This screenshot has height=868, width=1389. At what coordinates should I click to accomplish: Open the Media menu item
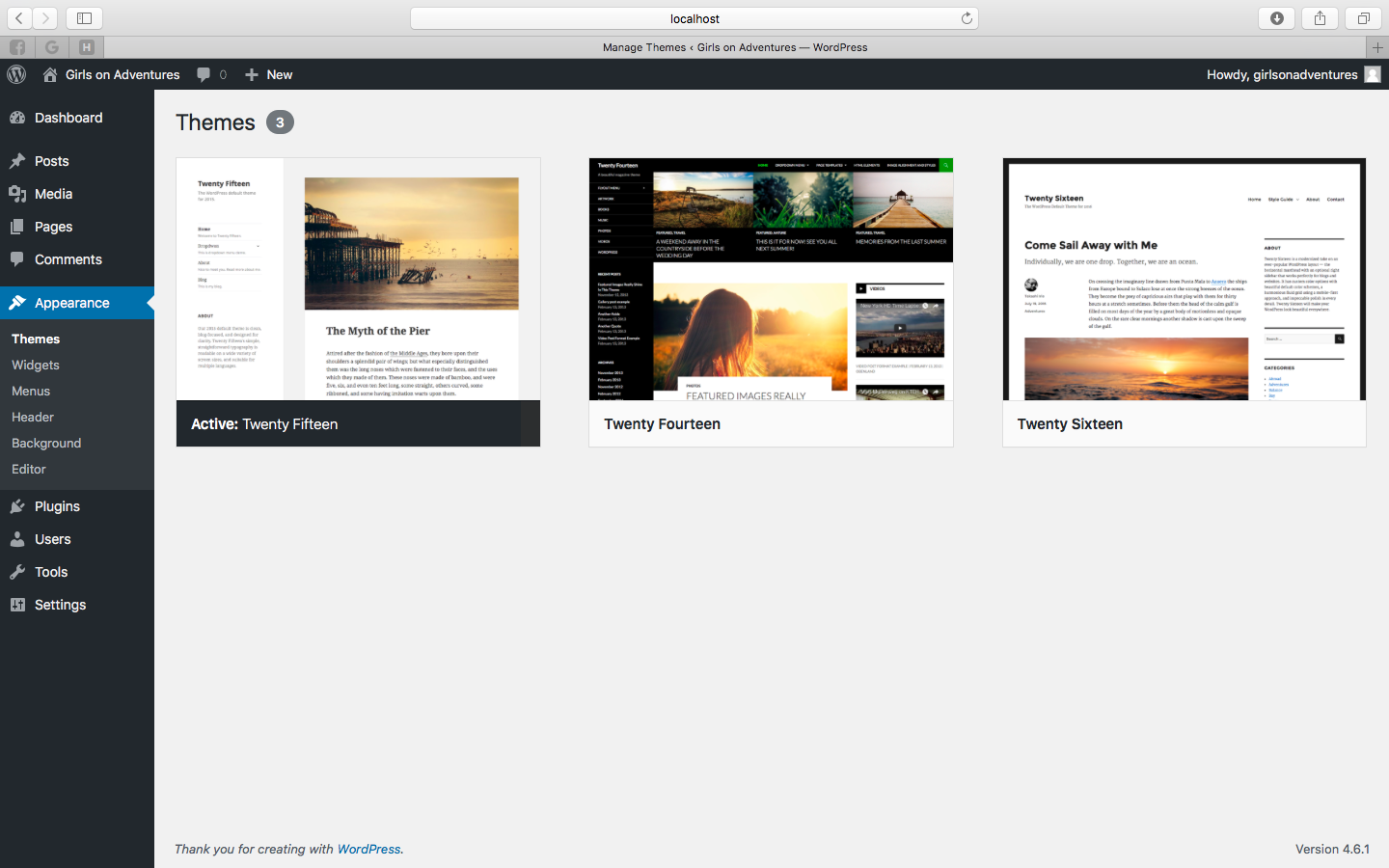(x=77, y=194)
